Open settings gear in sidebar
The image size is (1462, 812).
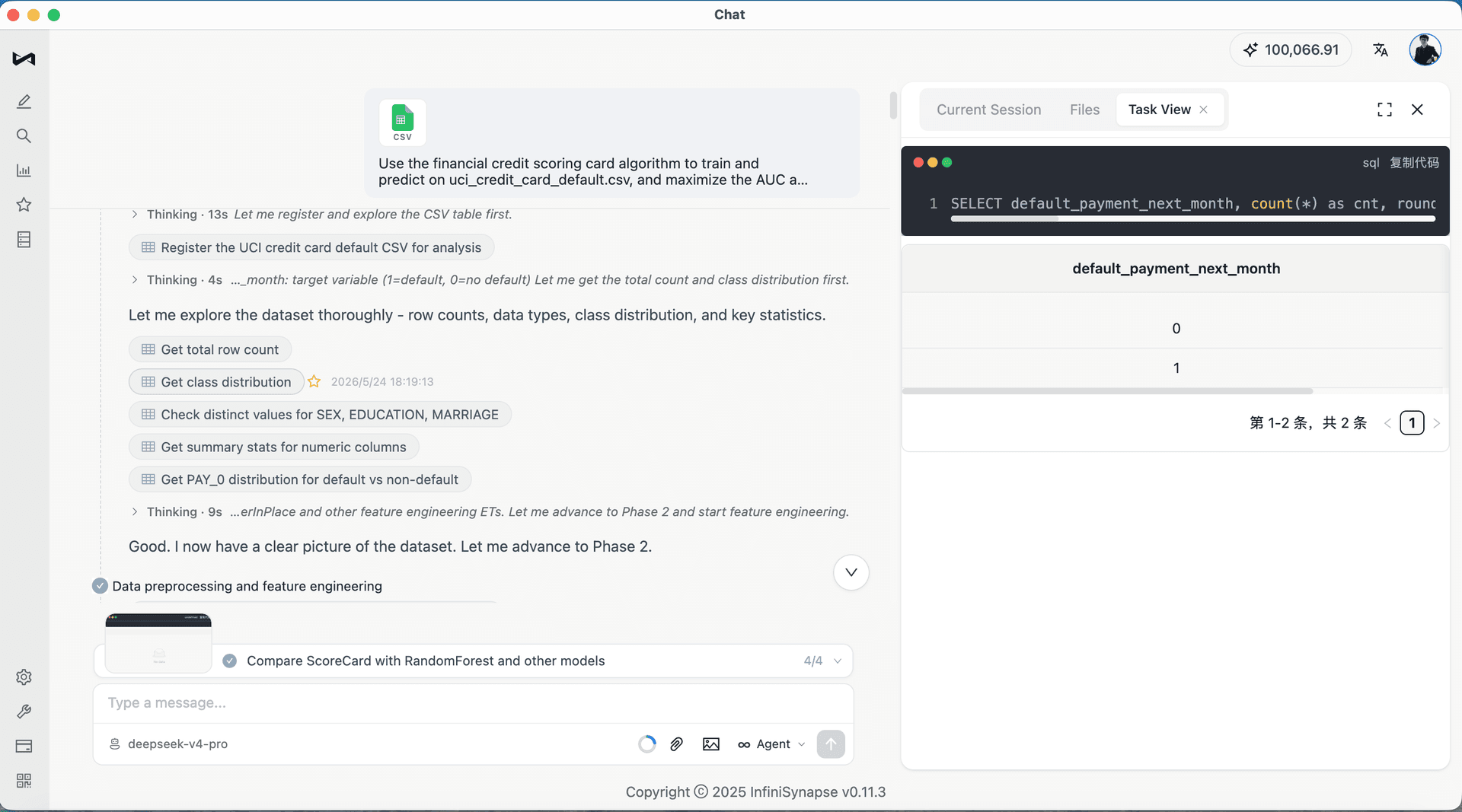pos(24,677)
